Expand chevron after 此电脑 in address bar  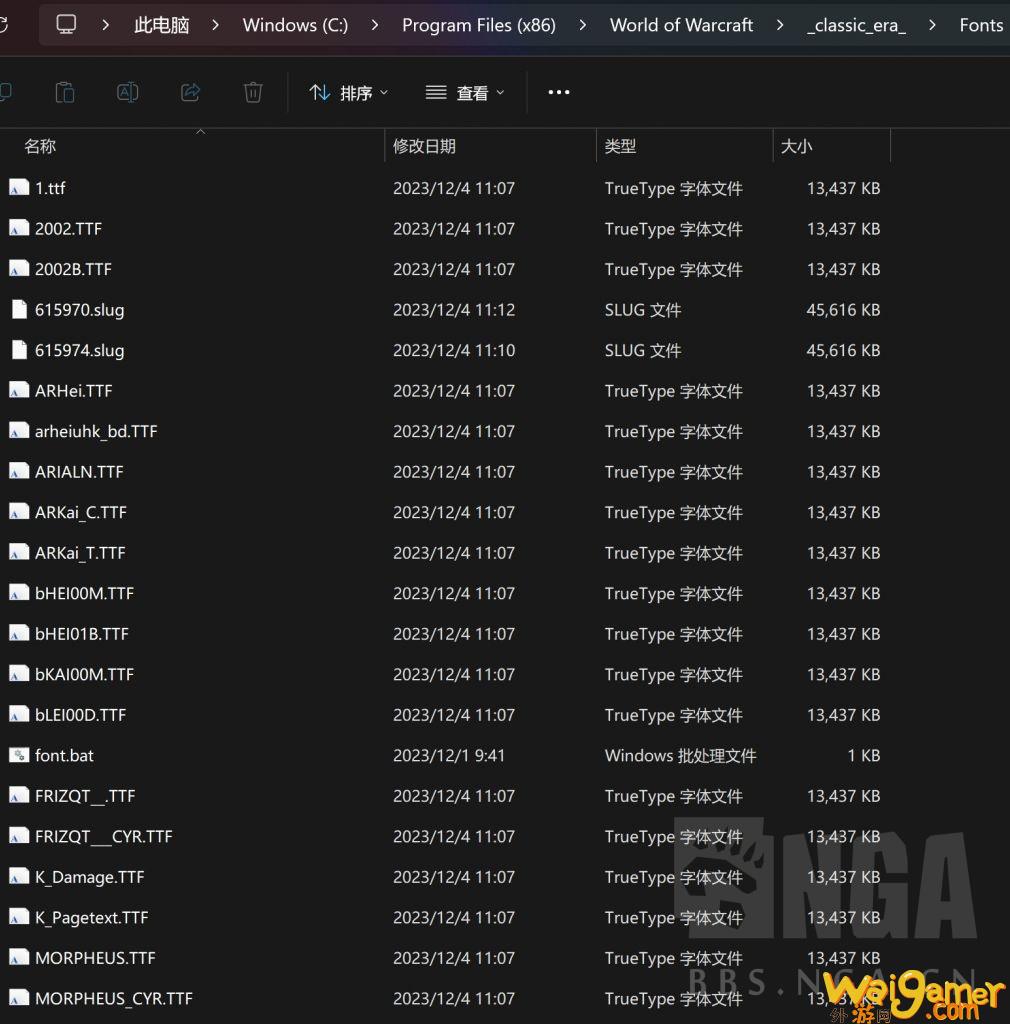[215, 25]
